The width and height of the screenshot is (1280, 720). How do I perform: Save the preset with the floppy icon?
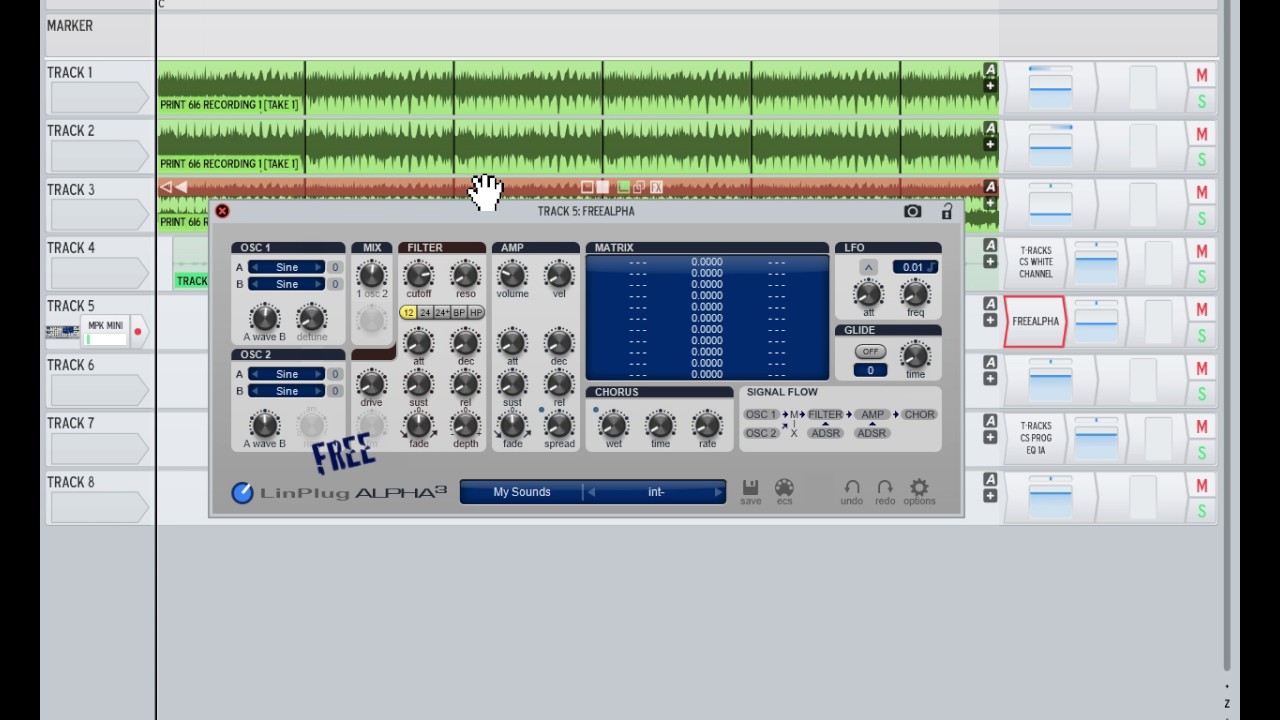pos(750,490)
